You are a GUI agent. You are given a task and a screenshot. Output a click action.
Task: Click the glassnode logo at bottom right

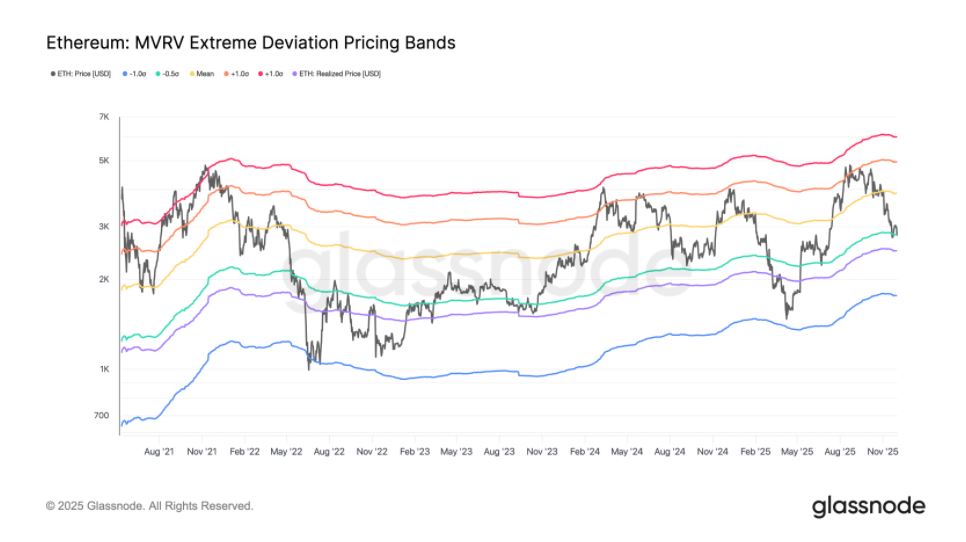(x=868, y=507)
